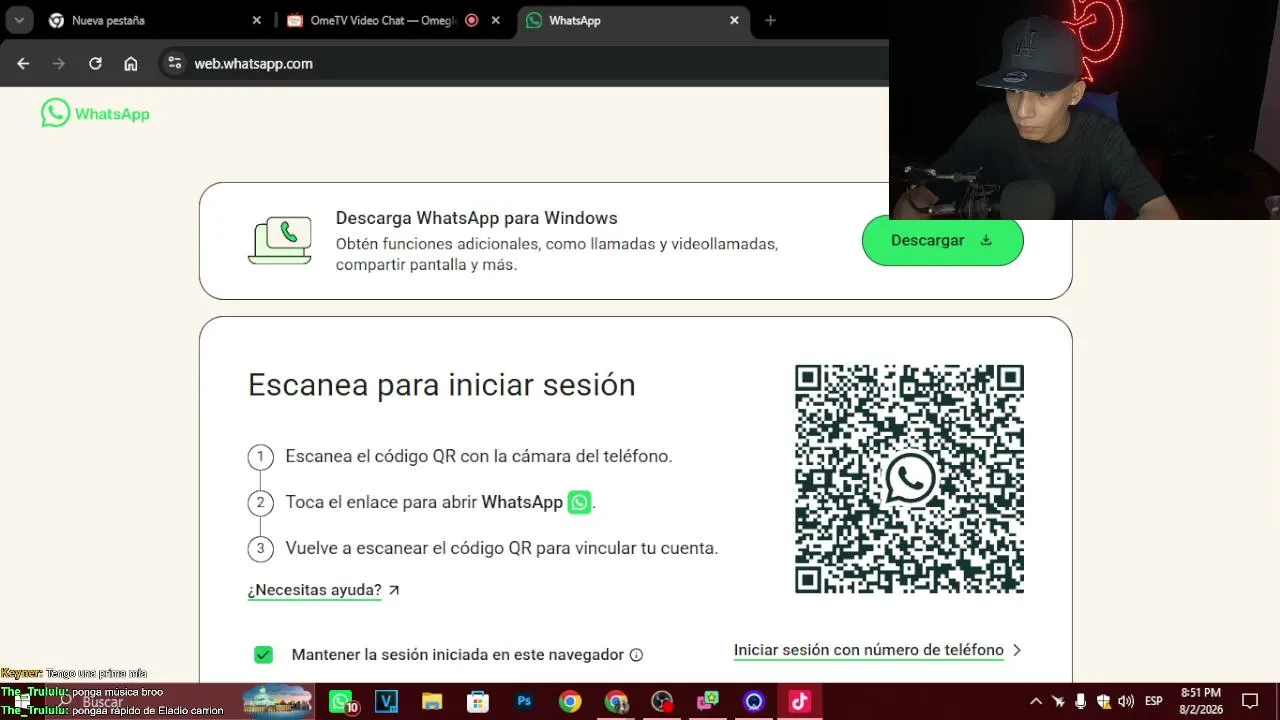Close the OmeTV Video Chat tab
This screenshot has height=720, width=1280.
tap(495, 20)
